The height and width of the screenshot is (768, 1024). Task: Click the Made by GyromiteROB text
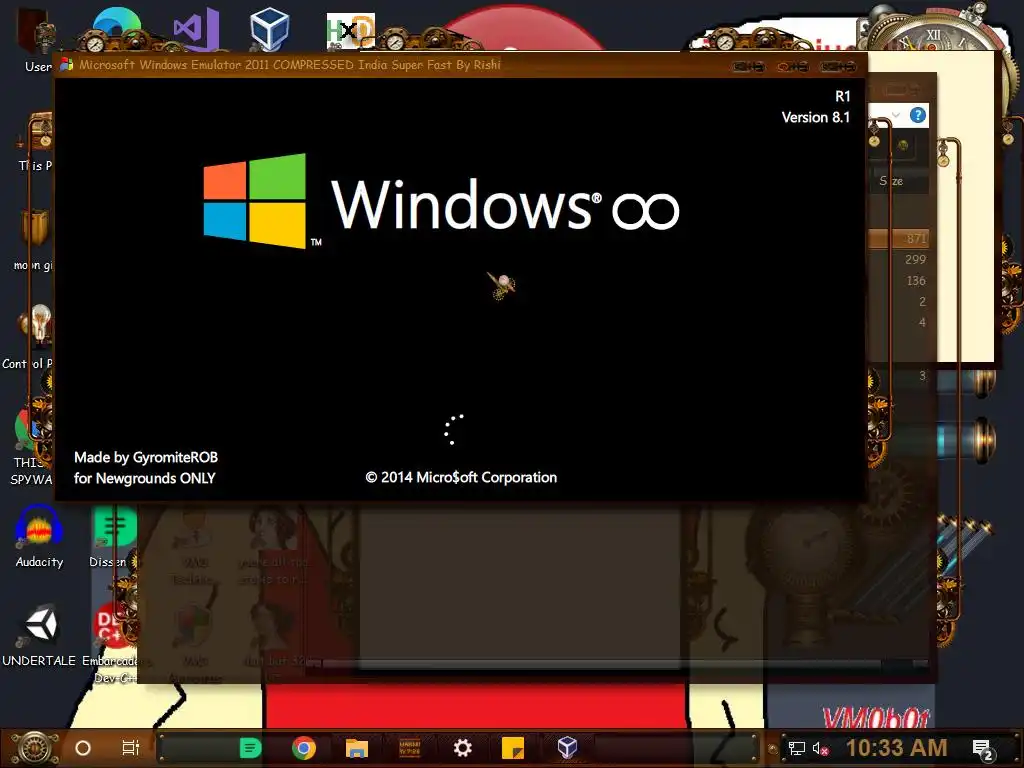pyautogui.click(x=146, y=457)
